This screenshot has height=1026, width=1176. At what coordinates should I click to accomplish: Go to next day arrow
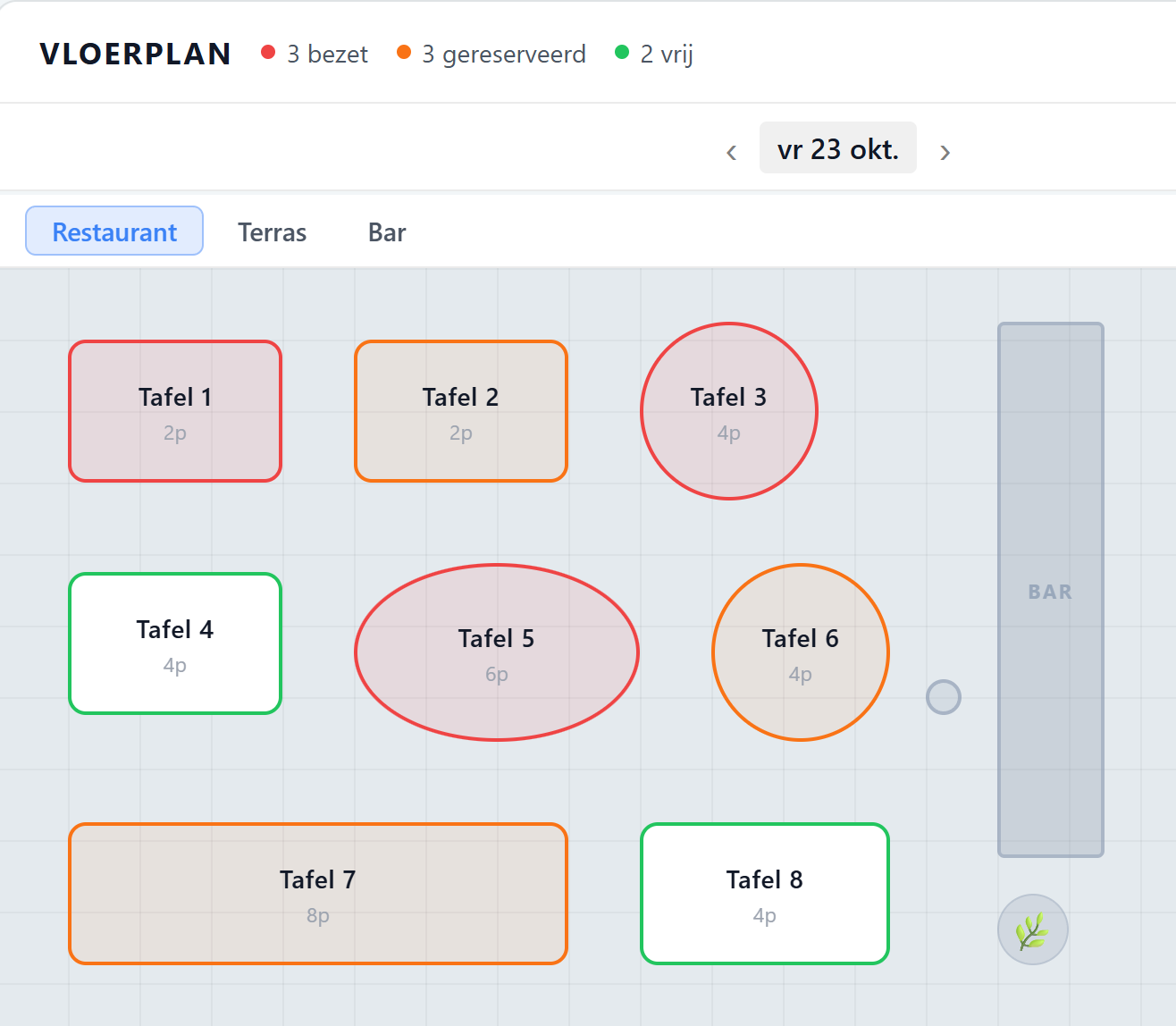[x=945, y=151]
